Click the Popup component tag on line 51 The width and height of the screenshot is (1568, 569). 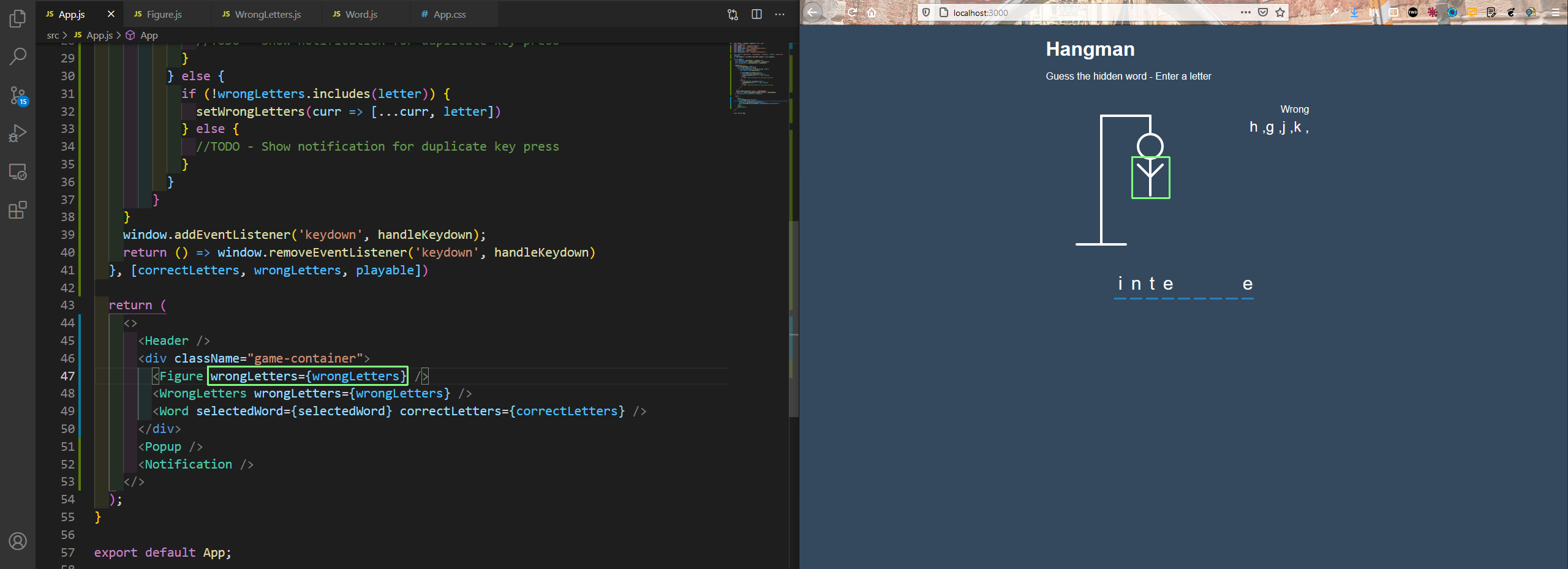tap(170, 447)
